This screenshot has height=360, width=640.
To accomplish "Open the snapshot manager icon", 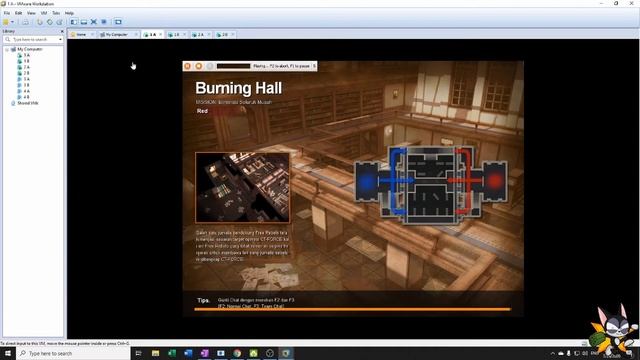I will [59, 22].
